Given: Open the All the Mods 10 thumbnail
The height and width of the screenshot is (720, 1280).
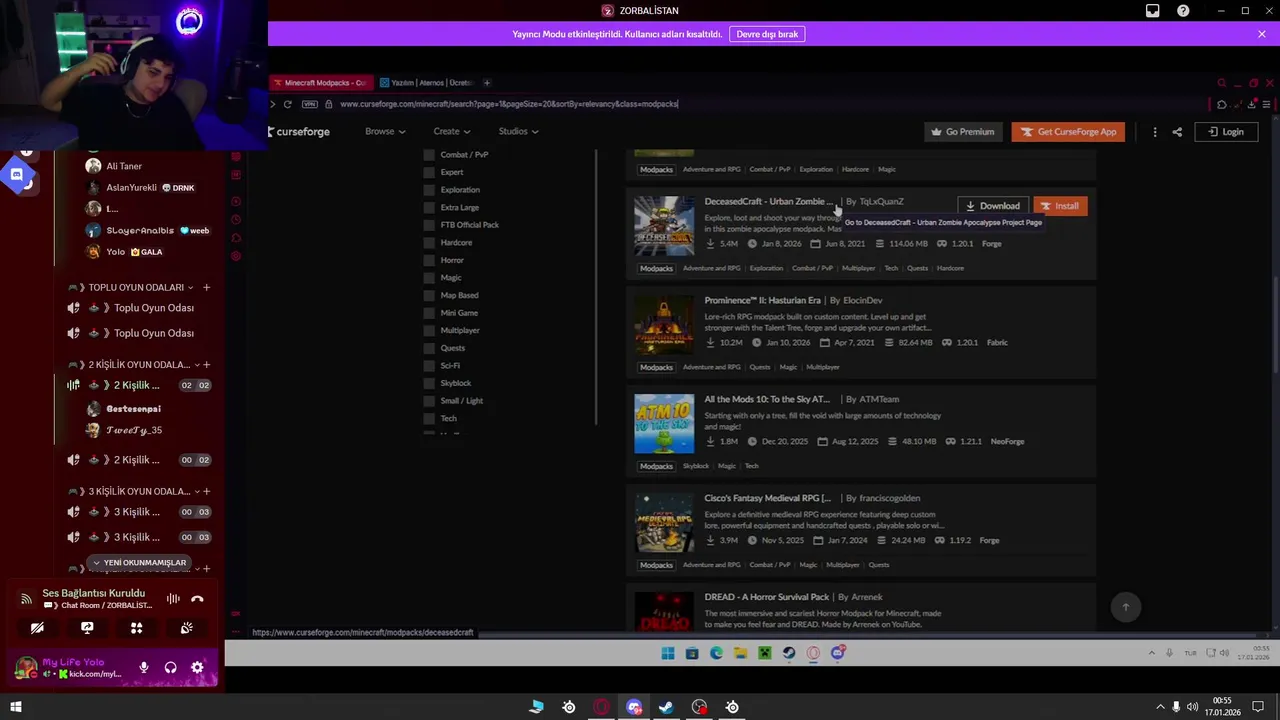Looking at the screenshot, I should [x=664, y=424].
